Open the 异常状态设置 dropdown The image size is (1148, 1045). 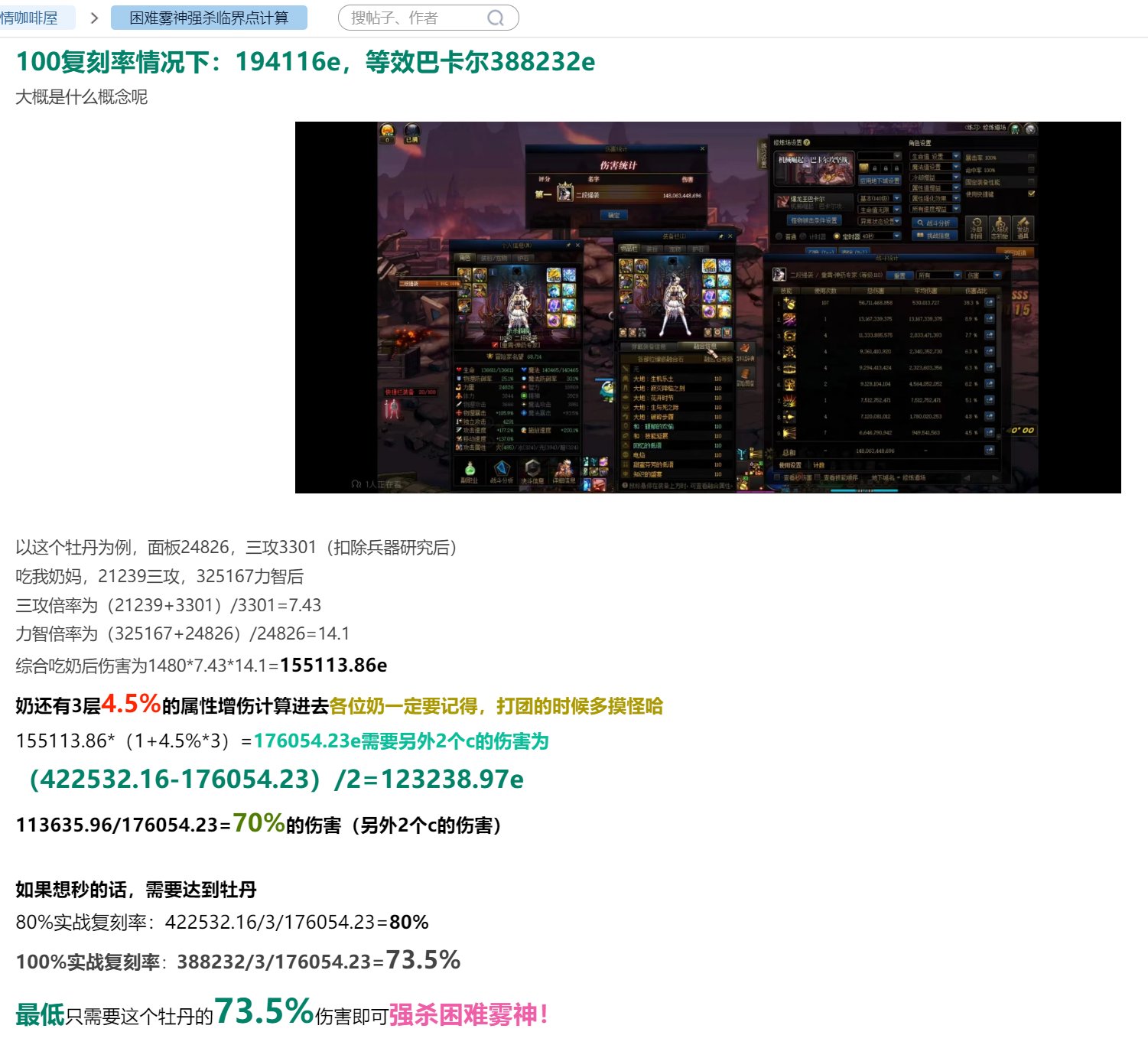coord(880,221)
